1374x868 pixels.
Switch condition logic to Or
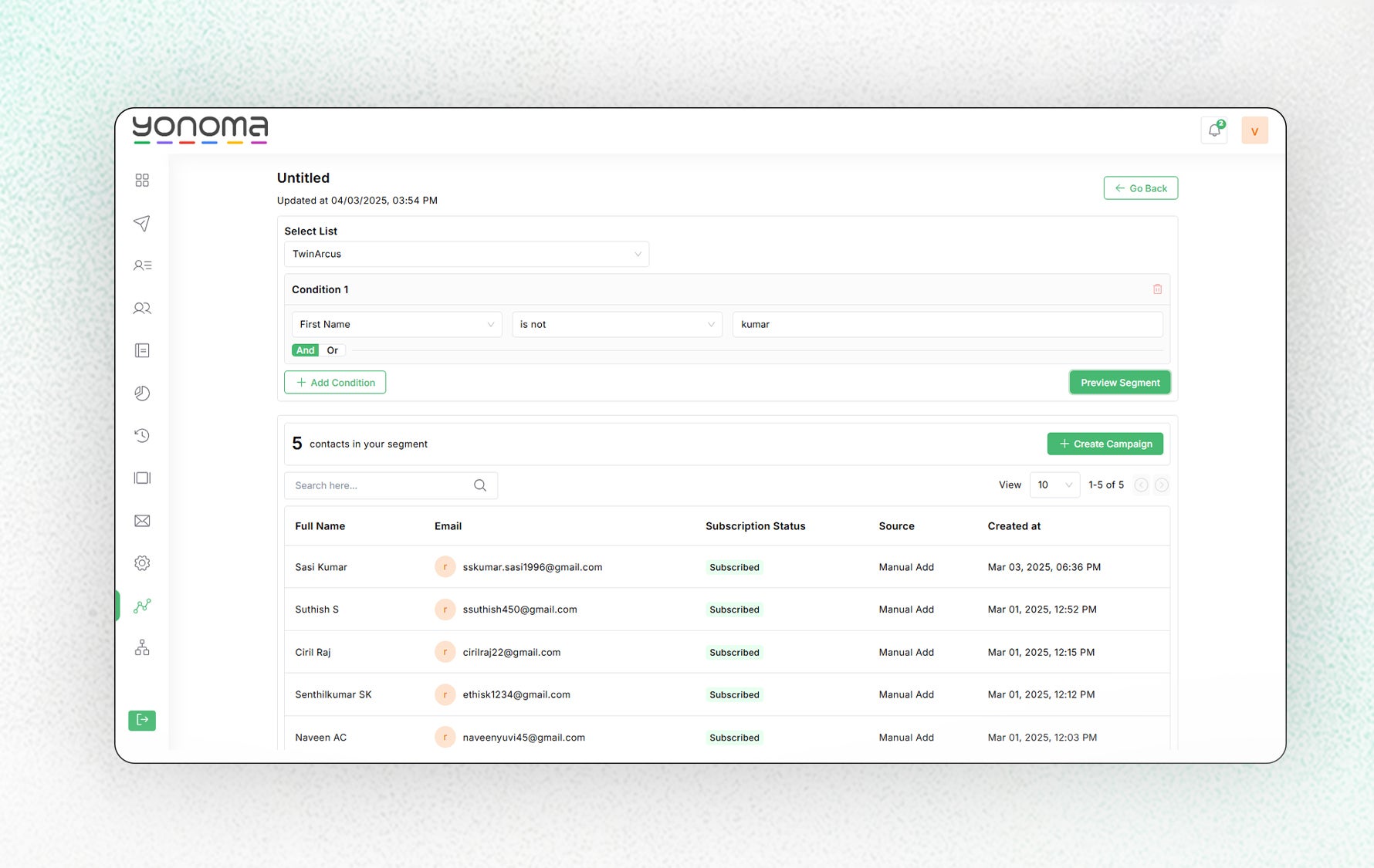[x=333, y=350]
